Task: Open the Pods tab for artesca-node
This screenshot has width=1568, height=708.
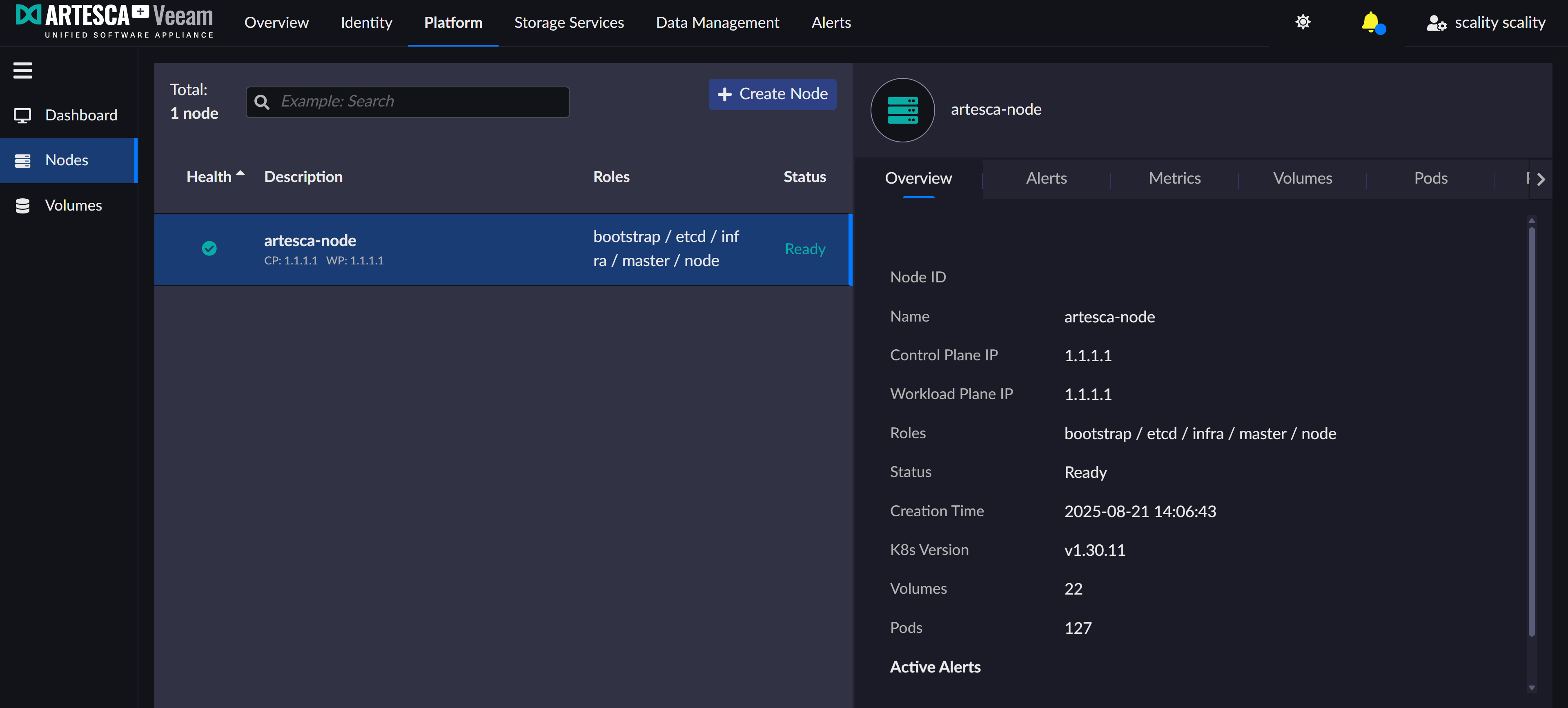Action: [x=1430, y=178]
